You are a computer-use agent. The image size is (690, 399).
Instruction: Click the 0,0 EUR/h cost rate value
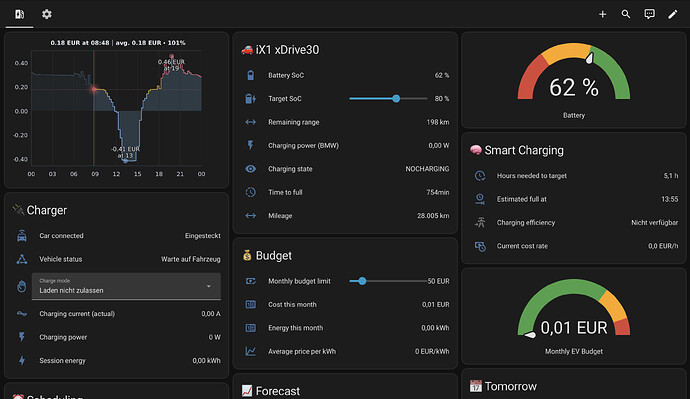(663, 246)
